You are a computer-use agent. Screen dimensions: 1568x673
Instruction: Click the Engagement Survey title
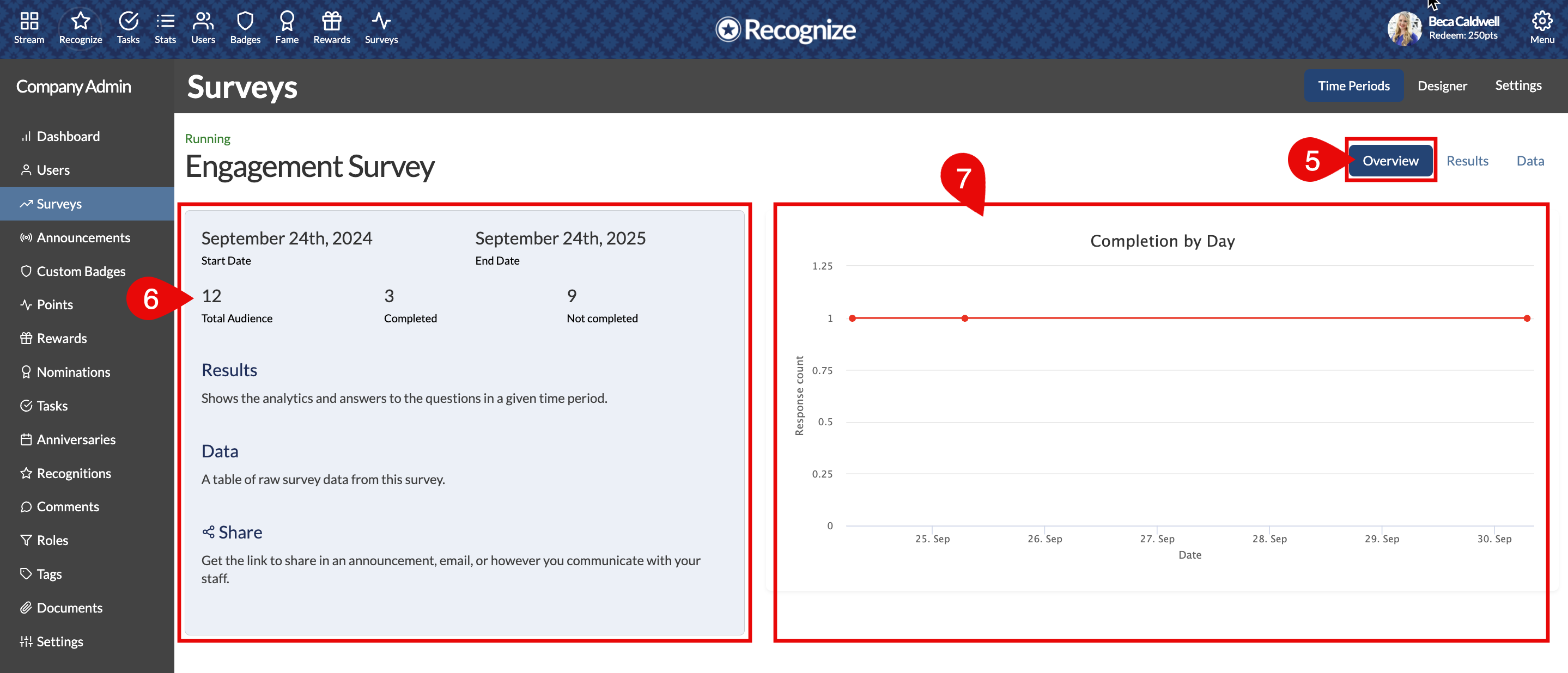coord(310,166)
